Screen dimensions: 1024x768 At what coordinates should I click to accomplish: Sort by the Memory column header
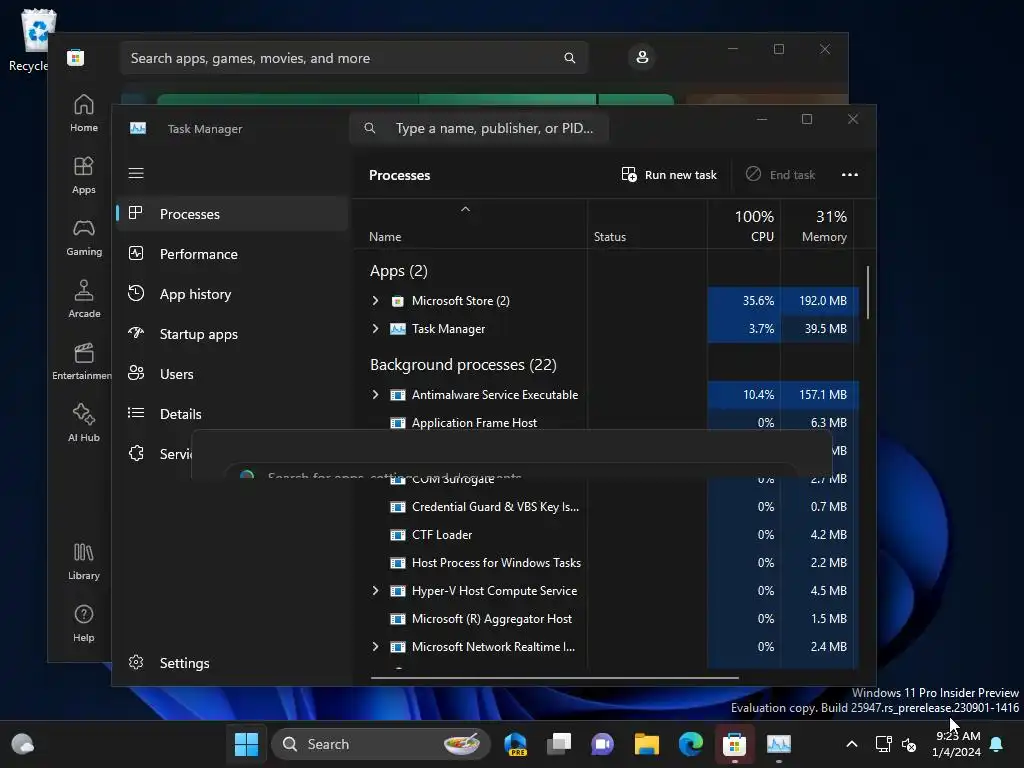click(817, 225)
